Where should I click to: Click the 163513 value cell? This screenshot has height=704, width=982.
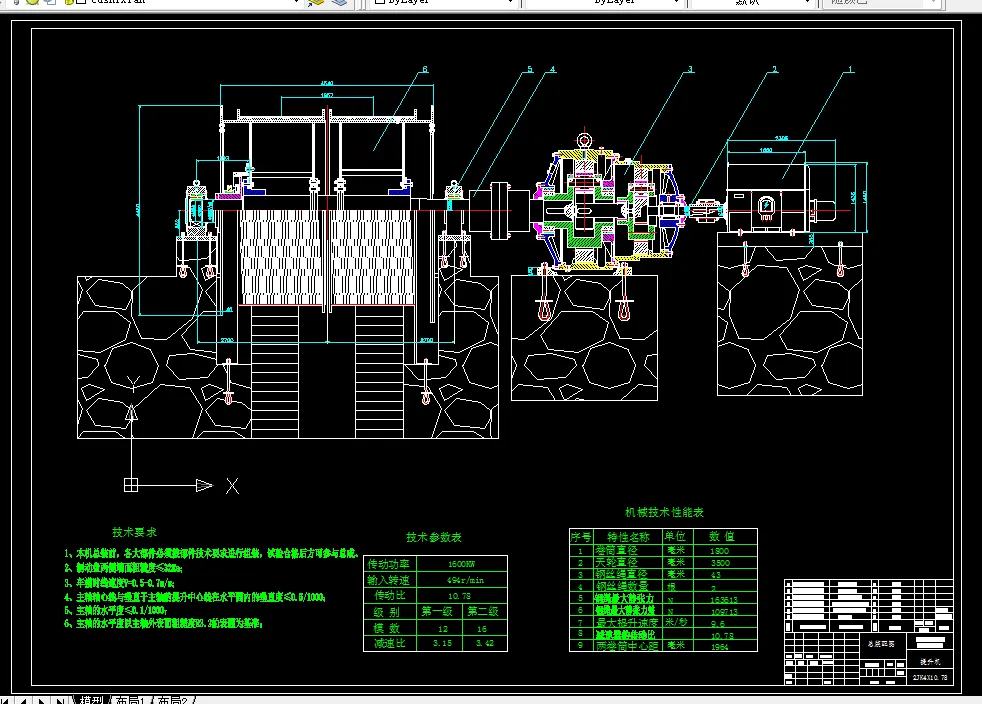coord(724,599)
